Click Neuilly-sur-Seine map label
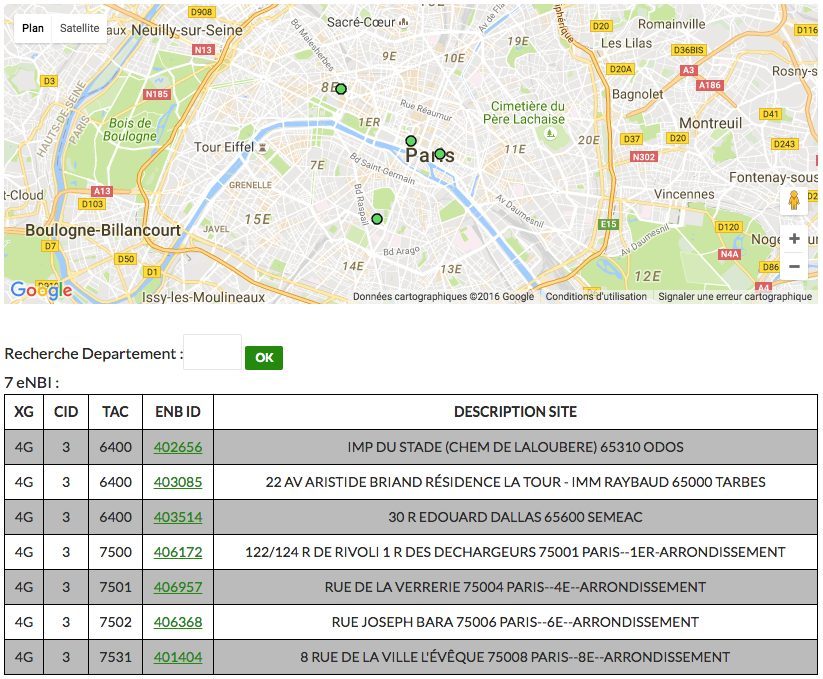This screenshot has width=823, height=679. 187,30
